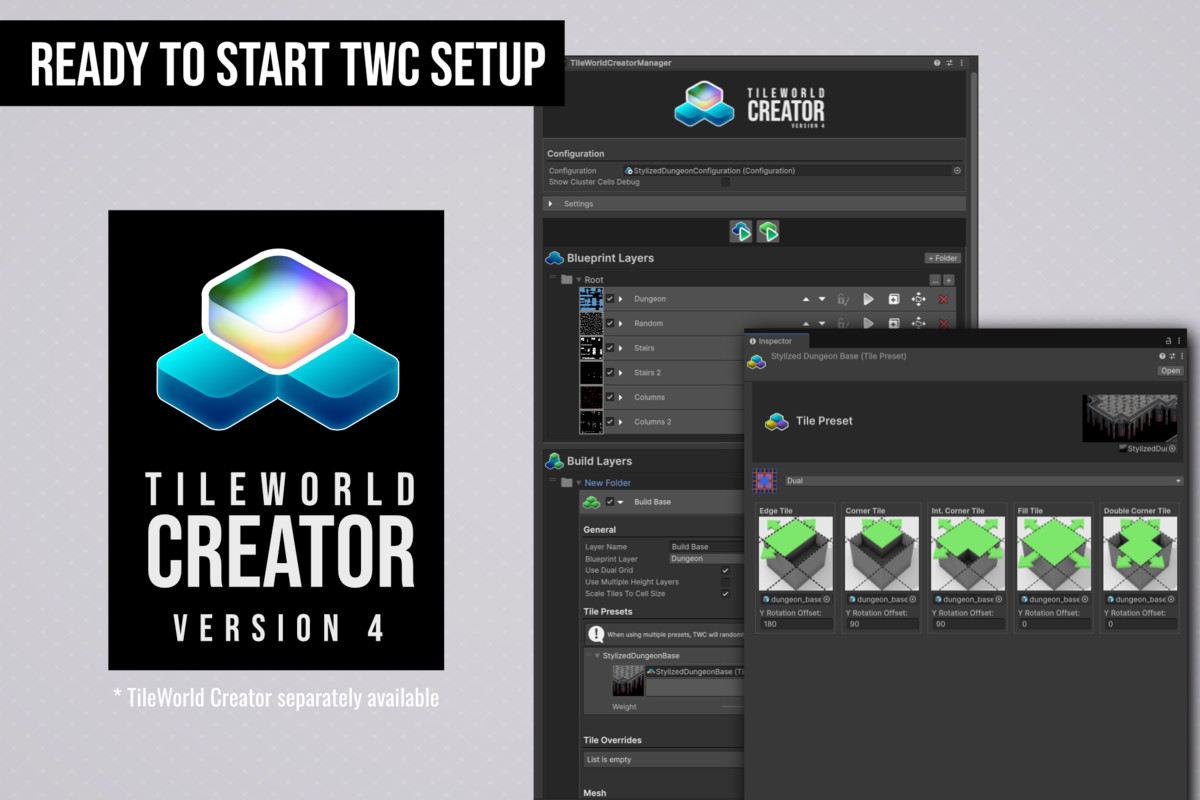Open the Dual grid type dropdown

pos(983,481)
